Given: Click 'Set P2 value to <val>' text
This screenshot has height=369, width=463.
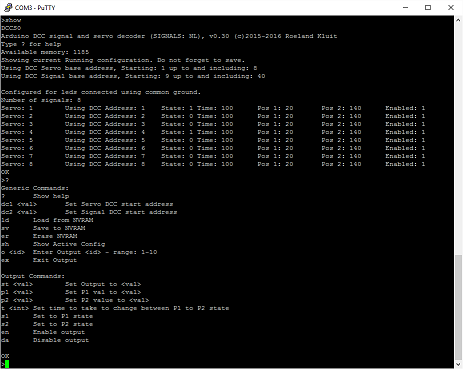Looking at the screenshot, I should [x=107, y=300].
